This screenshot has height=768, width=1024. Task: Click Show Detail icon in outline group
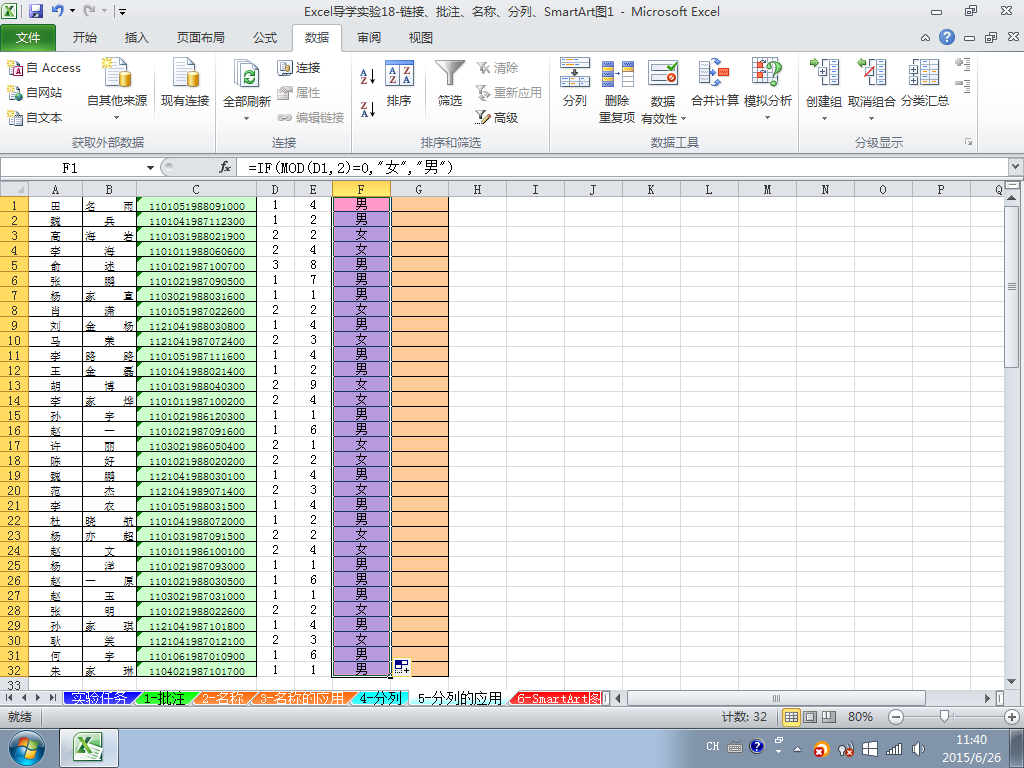pyautogui.click(x=963, y=64)
